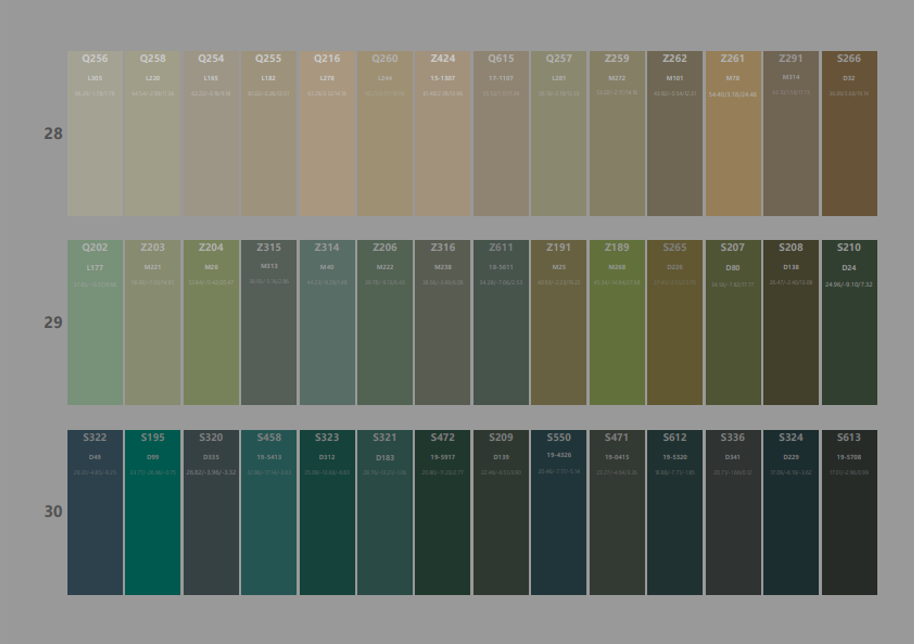Choose the Z314 teal gray swatch
This screenshot has height=644, width=914.
327,323
